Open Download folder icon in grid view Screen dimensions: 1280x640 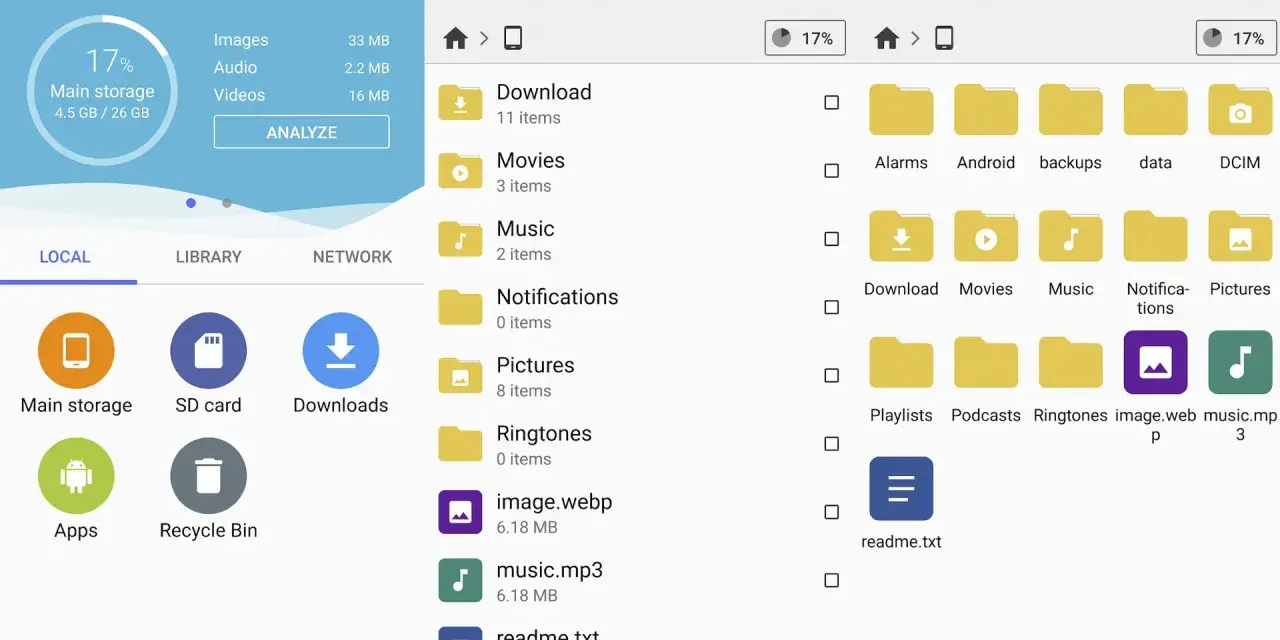click(901, 236)
